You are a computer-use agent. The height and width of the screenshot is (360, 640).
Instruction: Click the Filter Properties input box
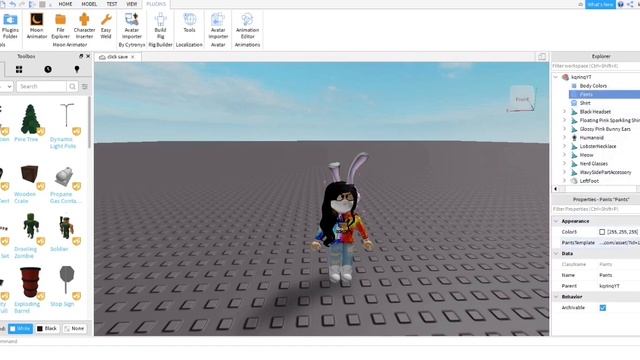point(596,209)
